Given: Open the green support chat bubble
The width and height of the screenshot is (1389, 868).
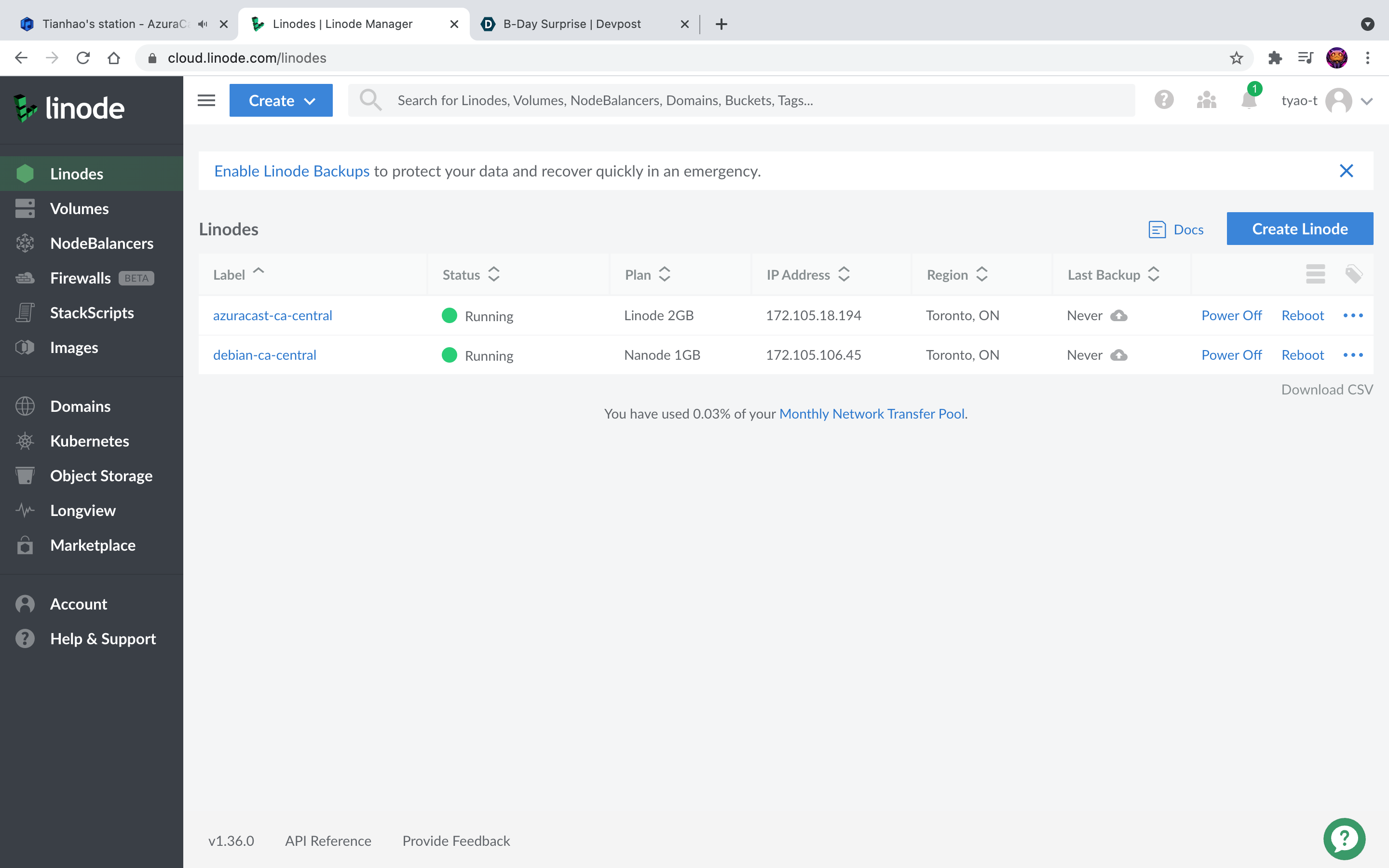Looking at the screenshot, I should [1344, 839].
